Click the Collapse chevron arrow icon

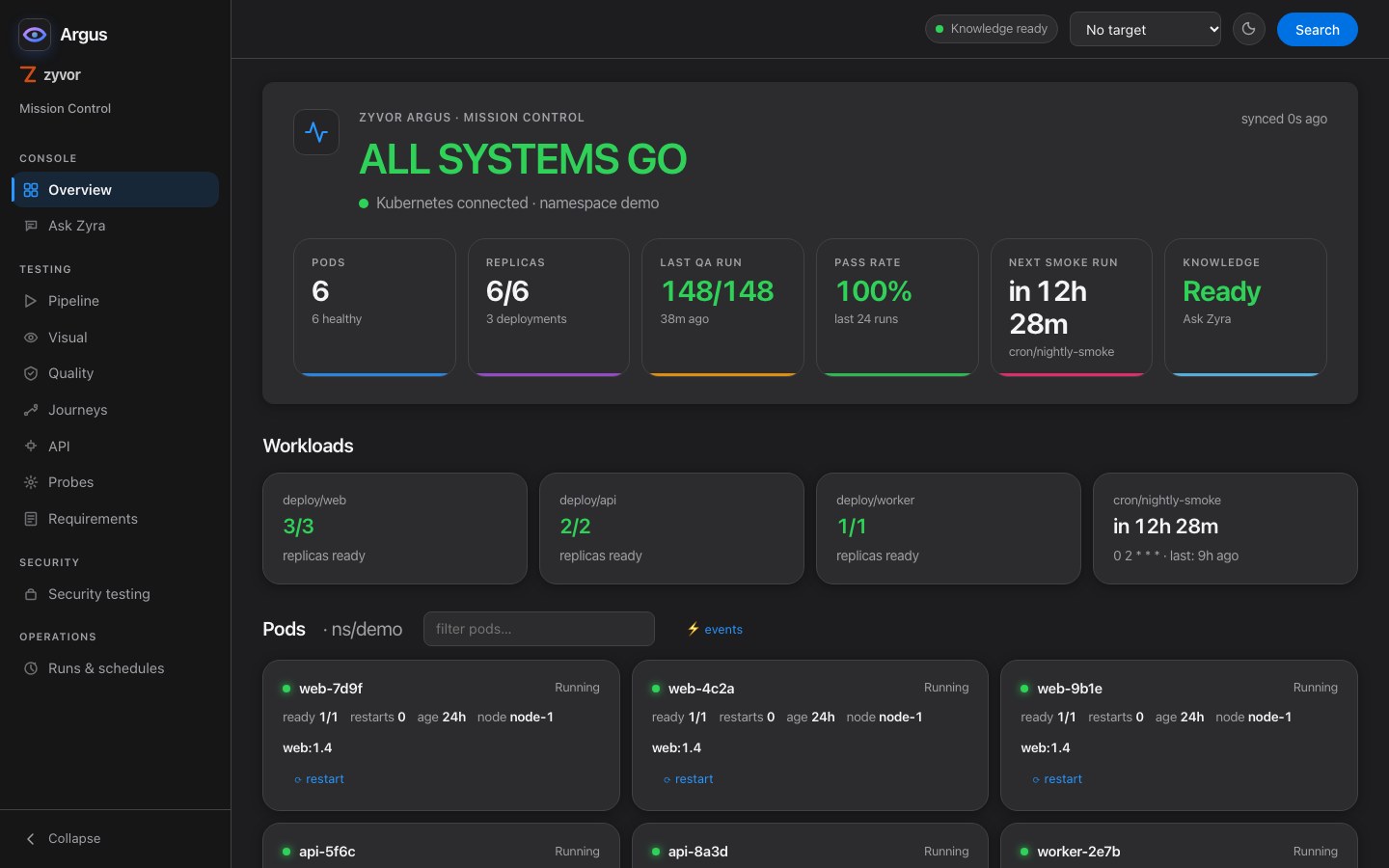[x=31, y=839]
